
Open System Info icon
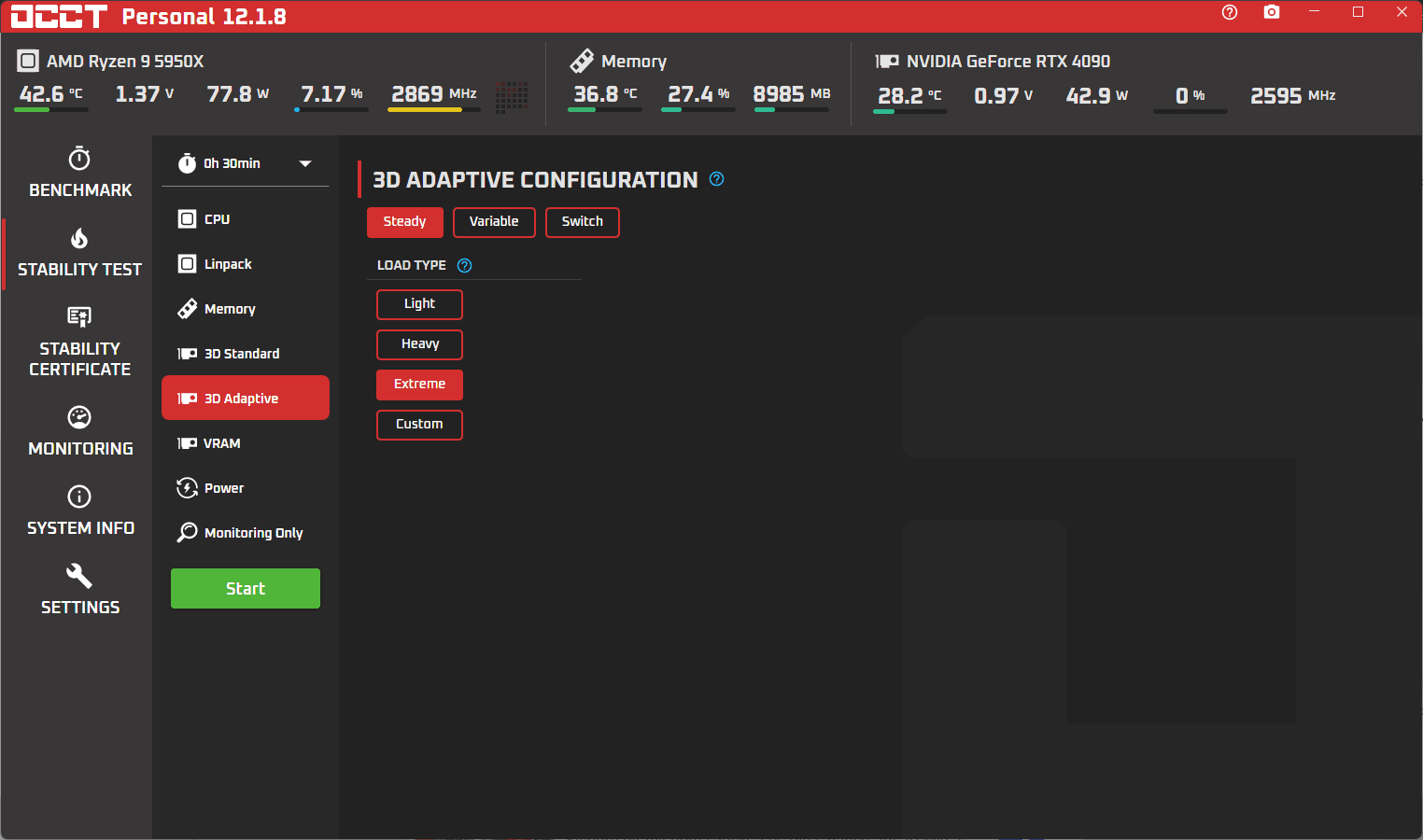tap(79, 496)
